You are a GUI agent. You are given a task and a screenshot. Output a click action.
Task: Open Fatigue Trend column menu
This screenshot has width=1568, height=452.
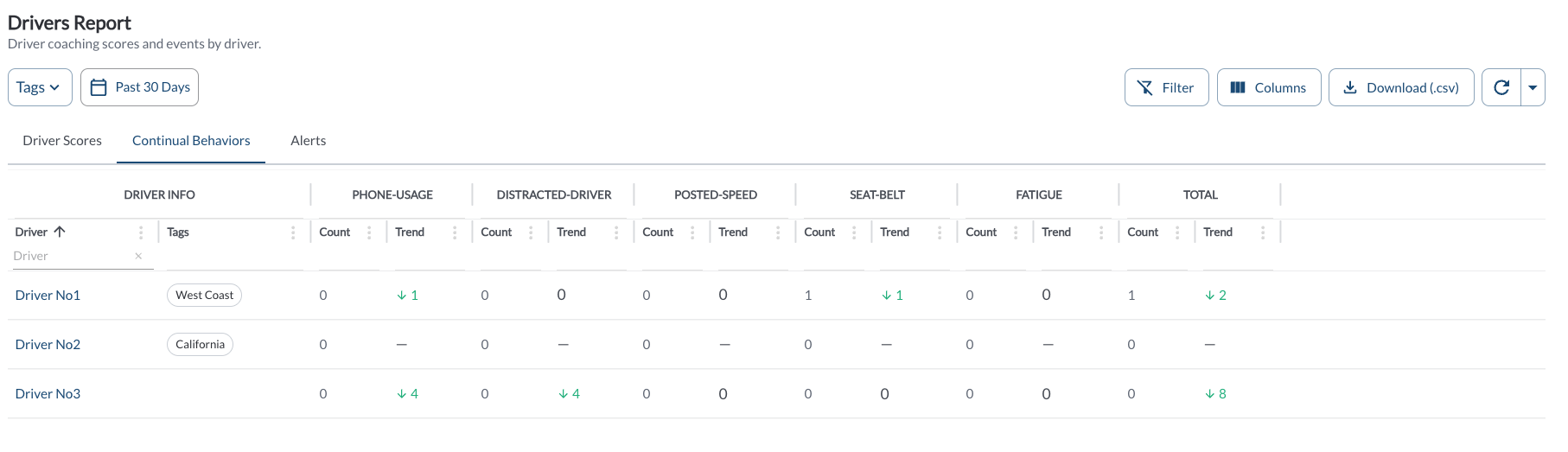coord(1101,232)
